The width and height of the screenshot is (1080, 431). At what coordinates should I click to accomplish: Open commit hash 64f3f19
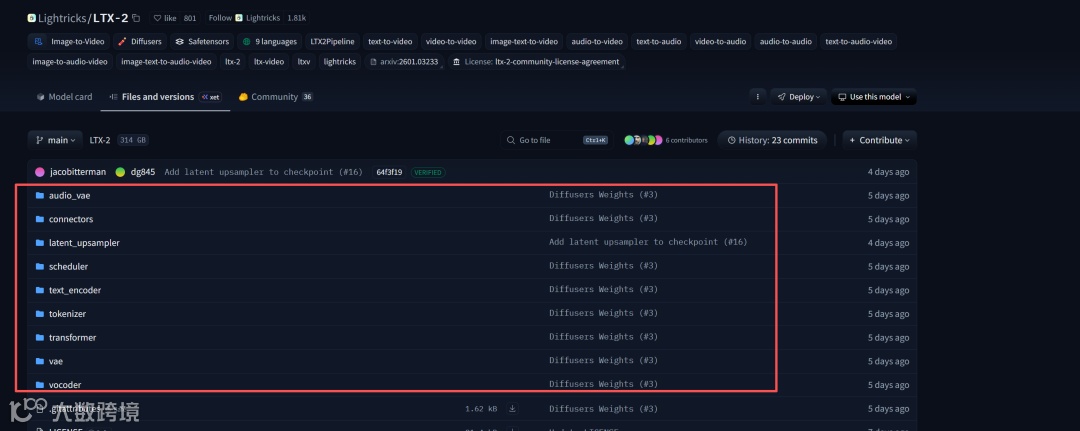(389, 172)
